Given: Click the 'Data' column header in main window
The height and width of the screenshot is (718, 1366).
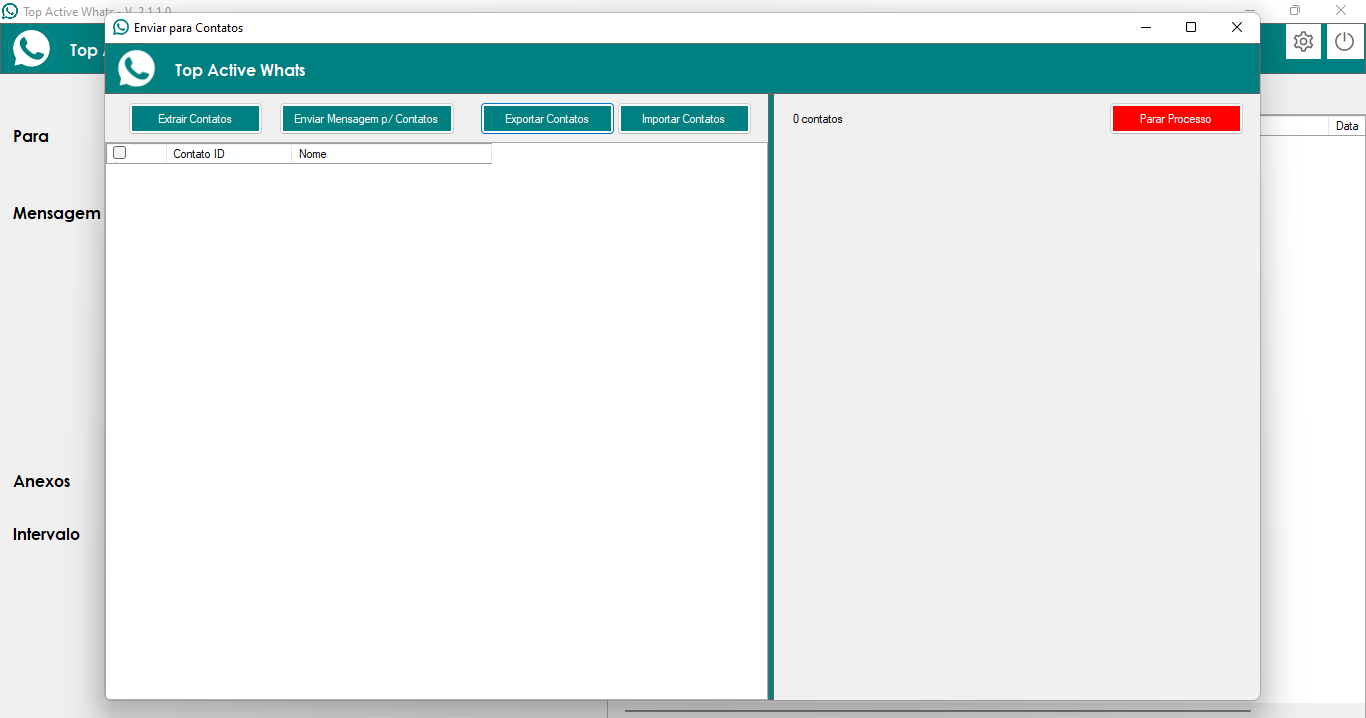Looking at the screenshot, I should point(1347,126).
